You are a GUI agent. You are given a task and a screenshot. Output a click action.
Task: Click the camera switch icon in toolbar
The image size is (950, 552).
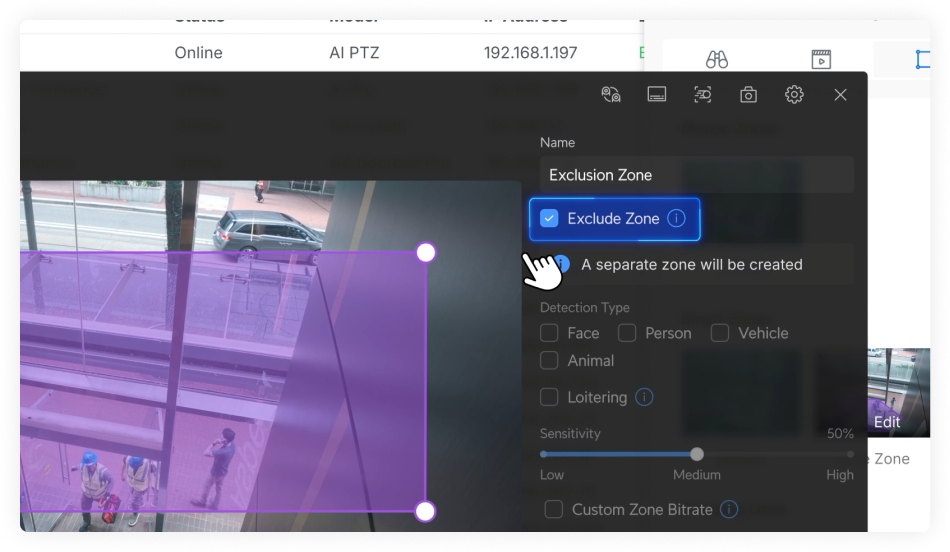[x=611, y=94]
